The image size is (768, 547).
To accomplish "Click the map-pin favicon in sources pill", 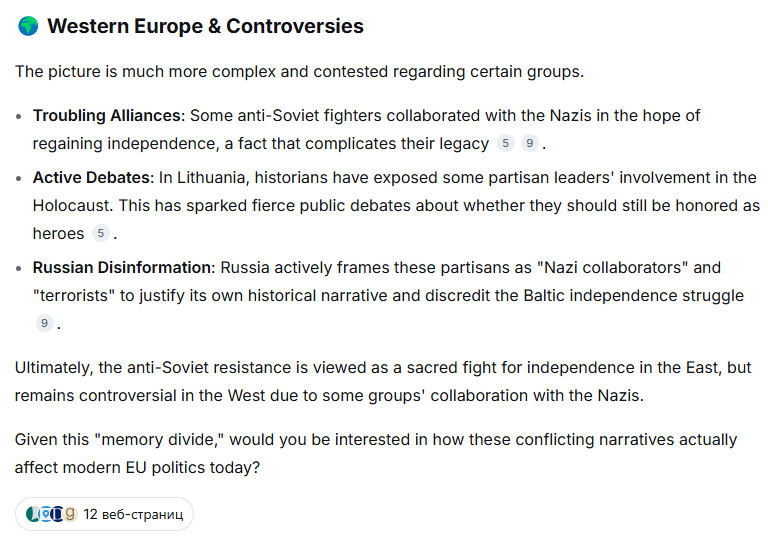I will [x=45, y=514].
